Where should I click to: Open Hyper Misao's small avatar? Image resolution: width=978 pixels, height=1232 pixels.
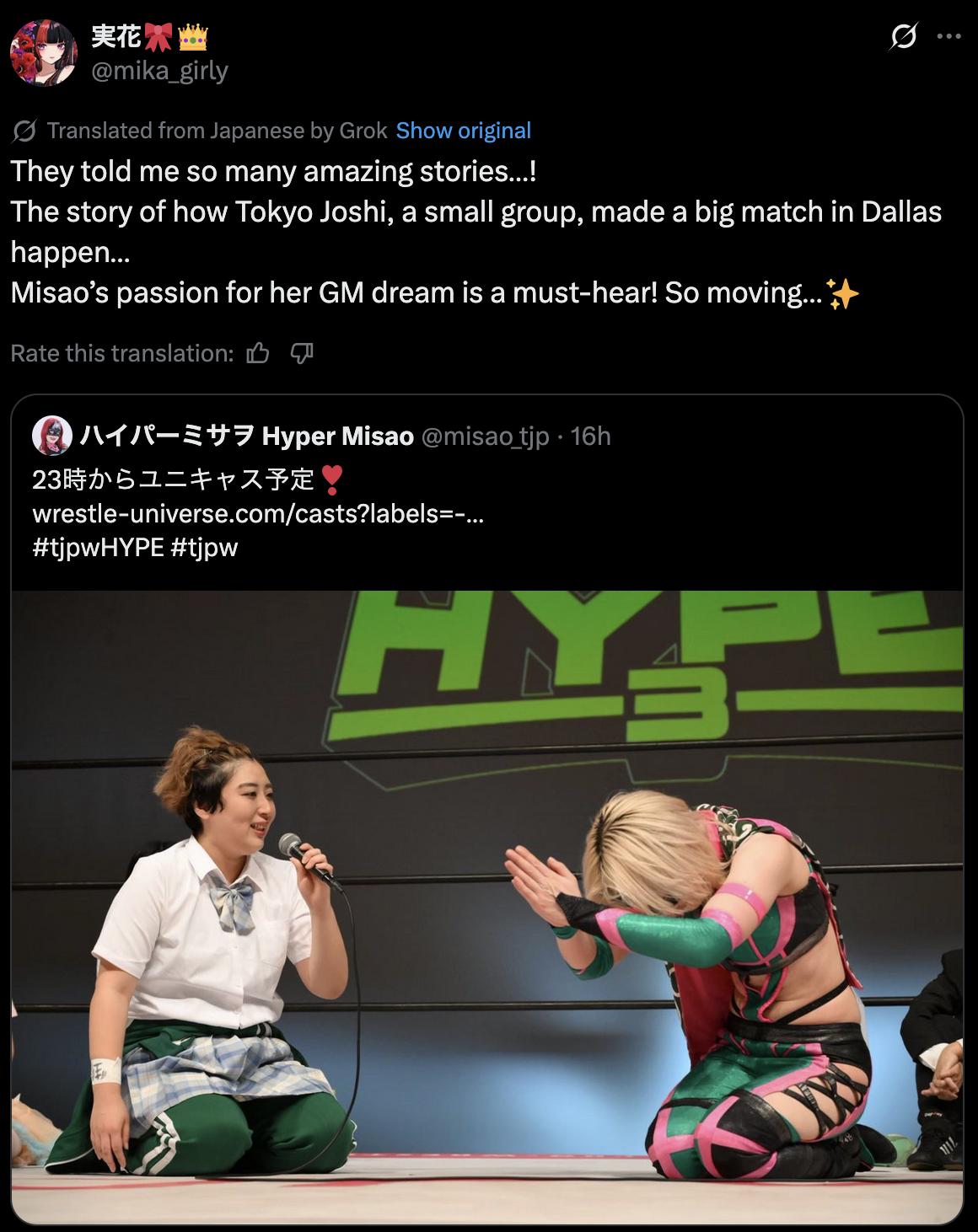(x=52, y=436)
